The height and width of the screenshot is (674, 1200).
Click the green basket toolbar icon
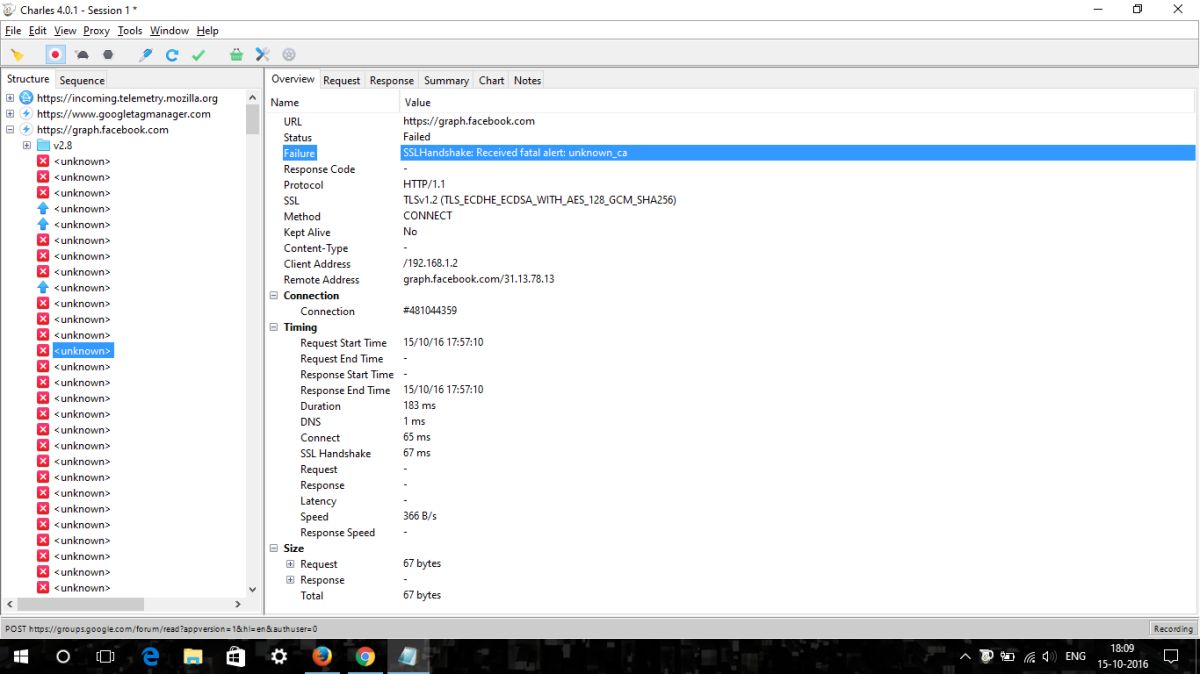coord(236,55)
